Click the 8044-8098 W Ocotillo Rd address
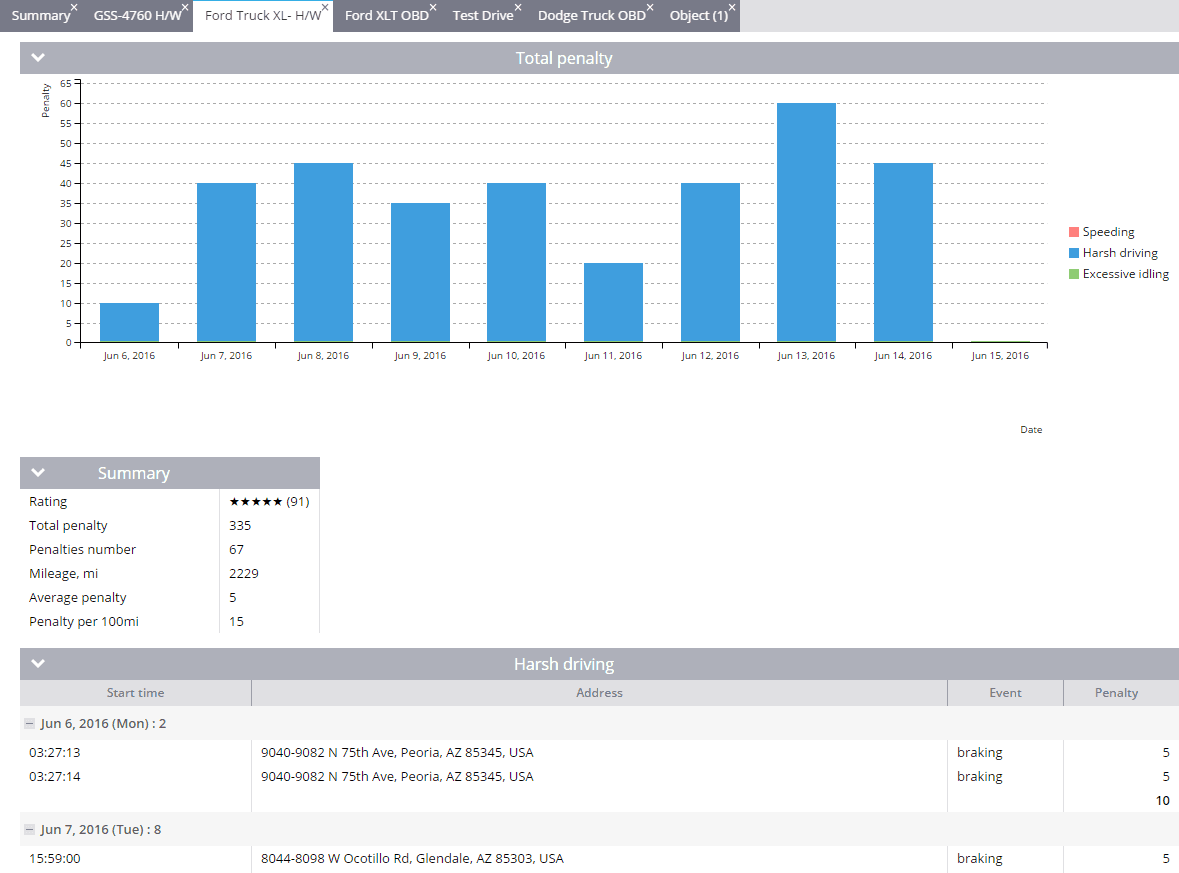The image size is (1179, 873). pyautogui.click(x=412, y=859)
